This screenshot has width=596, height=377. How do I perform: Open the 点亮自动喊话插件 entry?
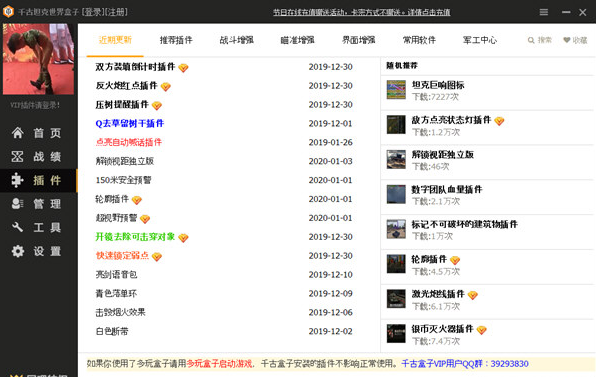coord(129,143)
